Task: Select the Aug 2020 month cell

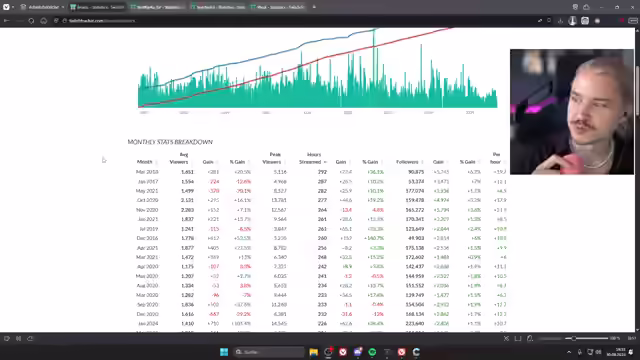Action: [x=147, y=286]
